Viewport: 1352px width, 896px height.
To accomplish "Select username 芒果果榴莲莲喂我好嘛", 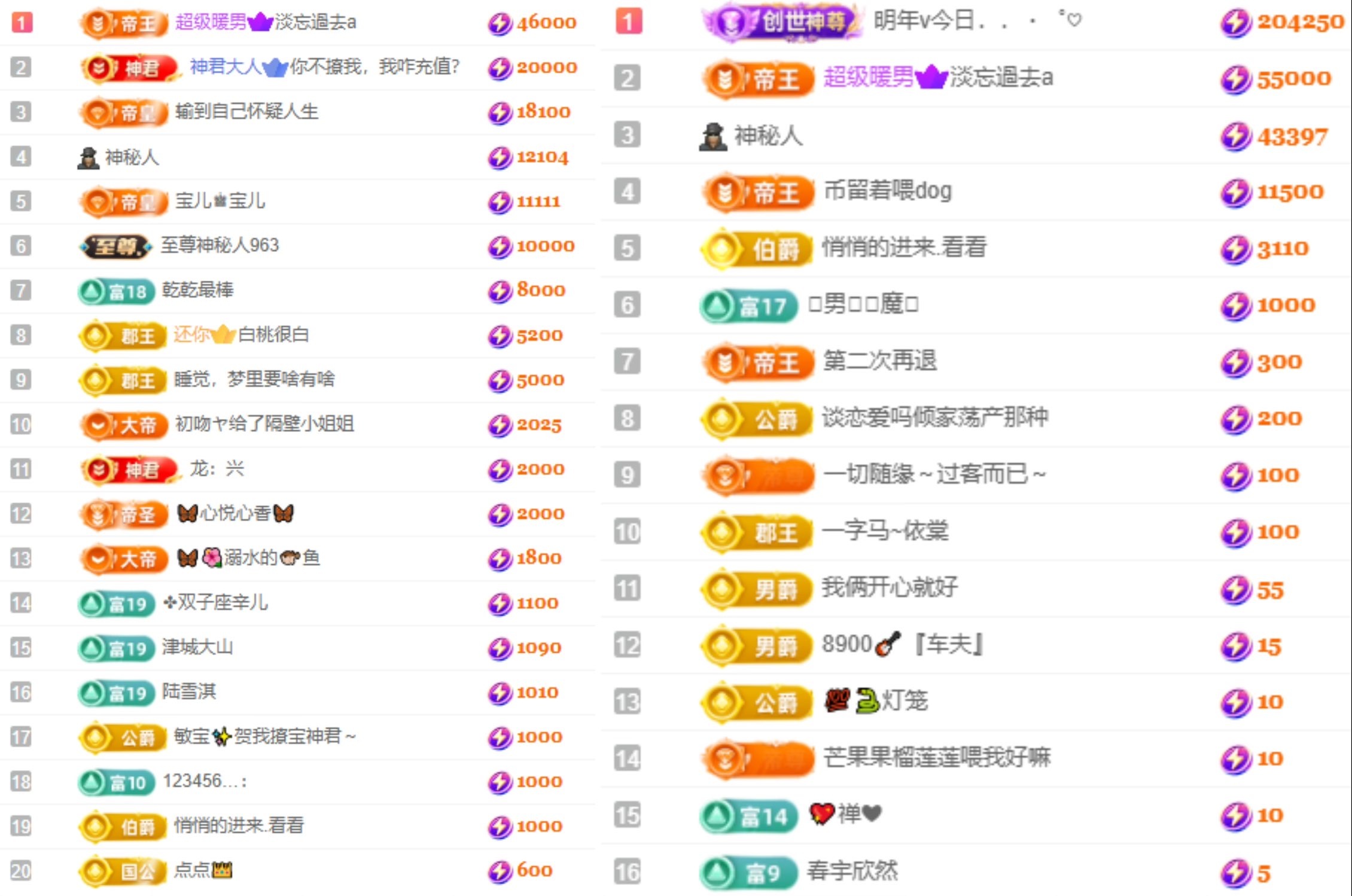I will 937,757.
